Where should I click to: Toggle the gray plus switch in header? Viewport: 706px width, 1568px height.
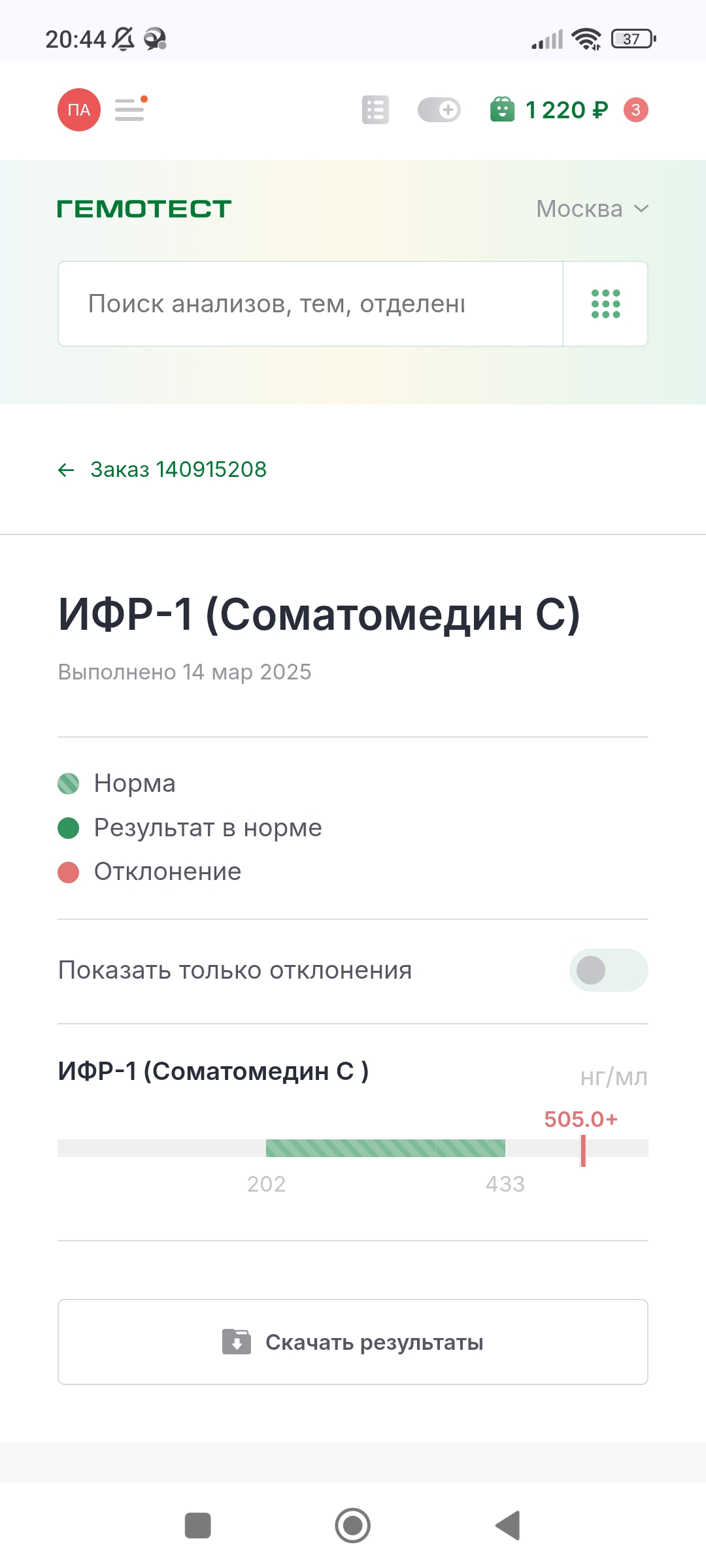point(439,110)
